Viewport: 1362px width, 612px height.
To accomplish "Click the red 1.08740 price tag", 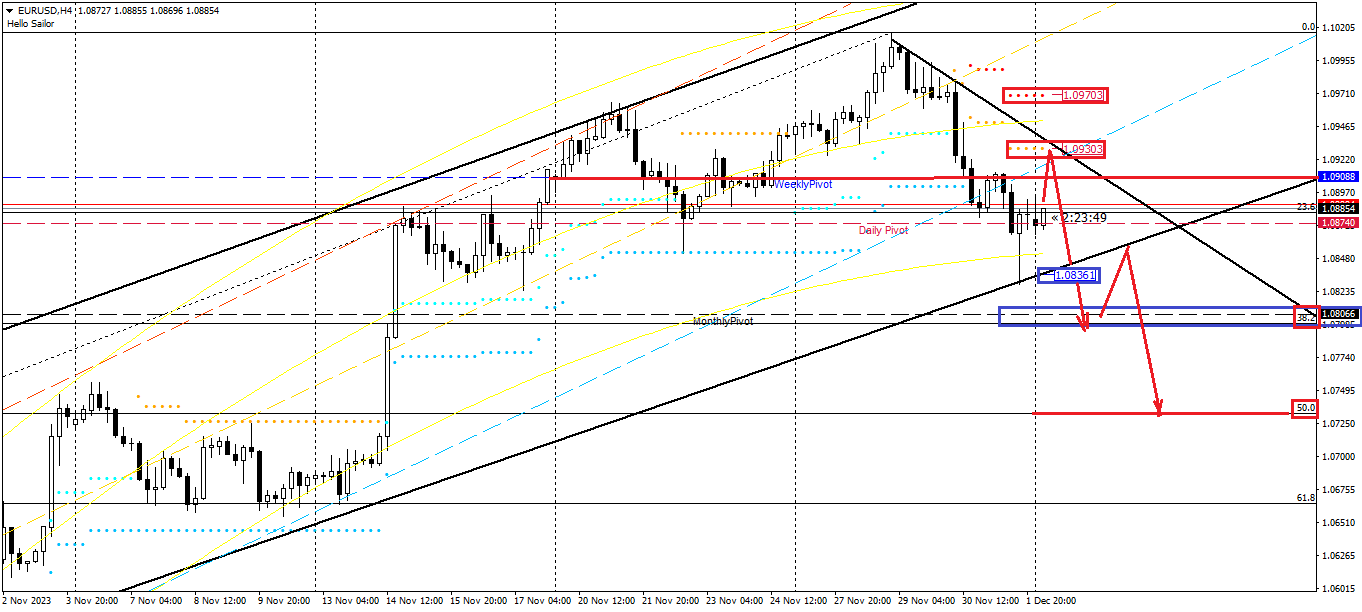I will click(1338, 223).
